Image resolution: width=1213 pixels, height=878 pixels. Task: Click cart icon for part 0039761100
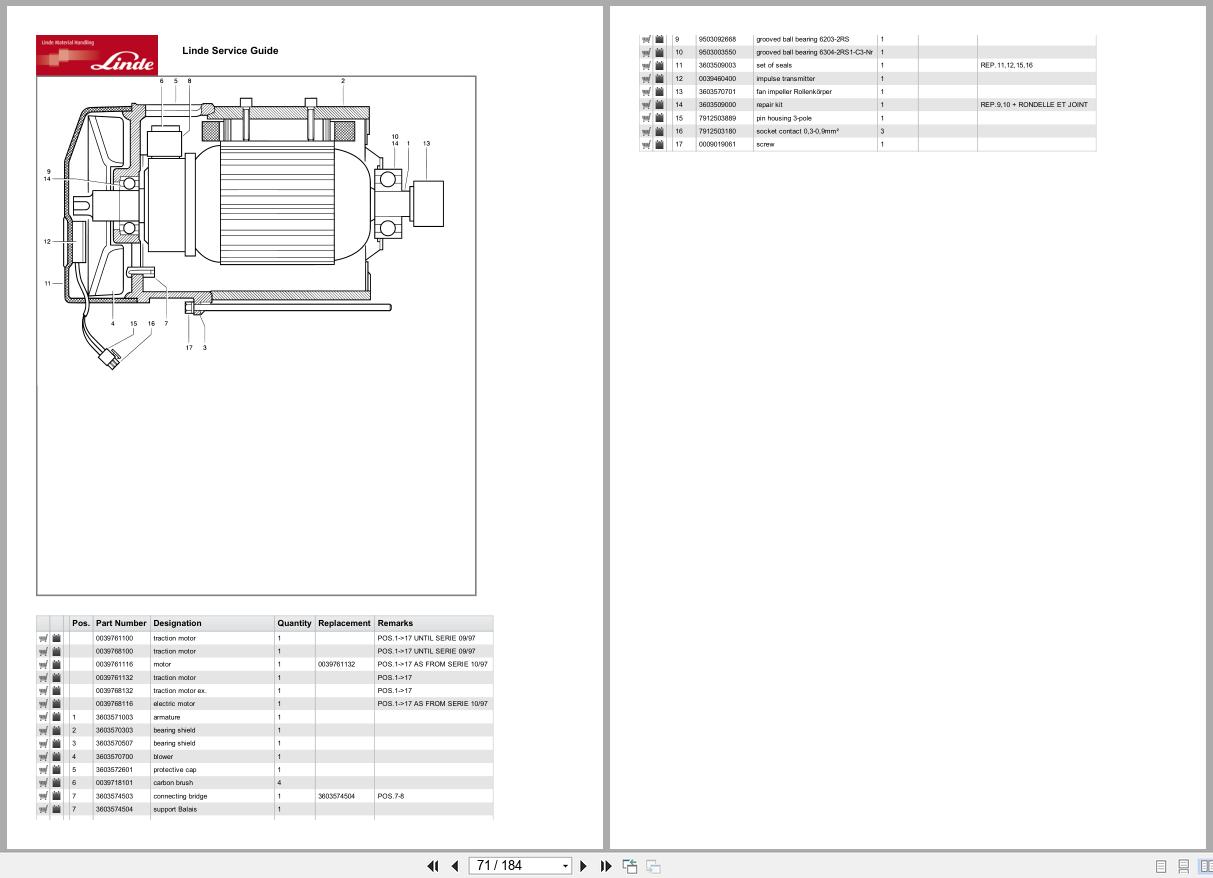[43, 638]
